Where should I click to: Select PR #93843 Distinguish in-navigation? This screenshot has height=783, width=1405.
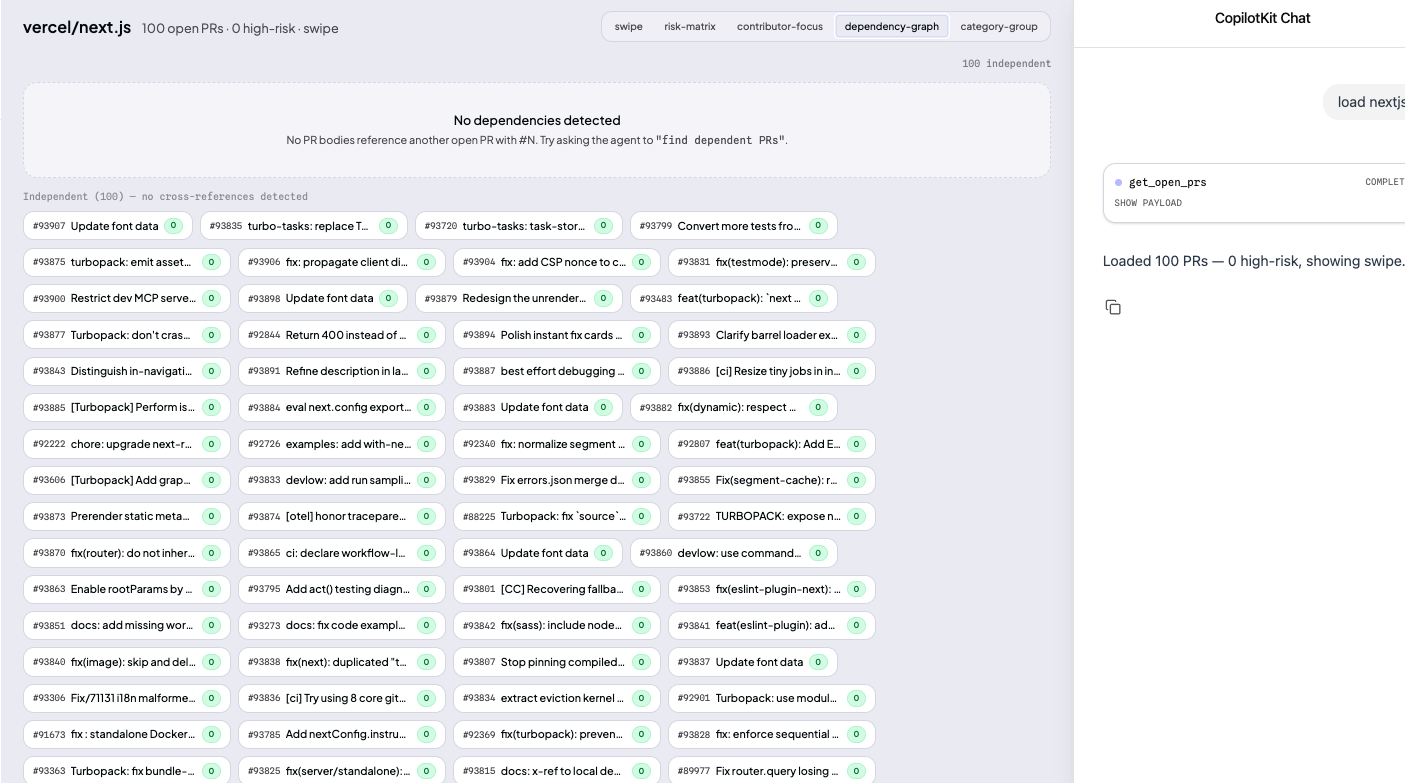tap(127, 371)
